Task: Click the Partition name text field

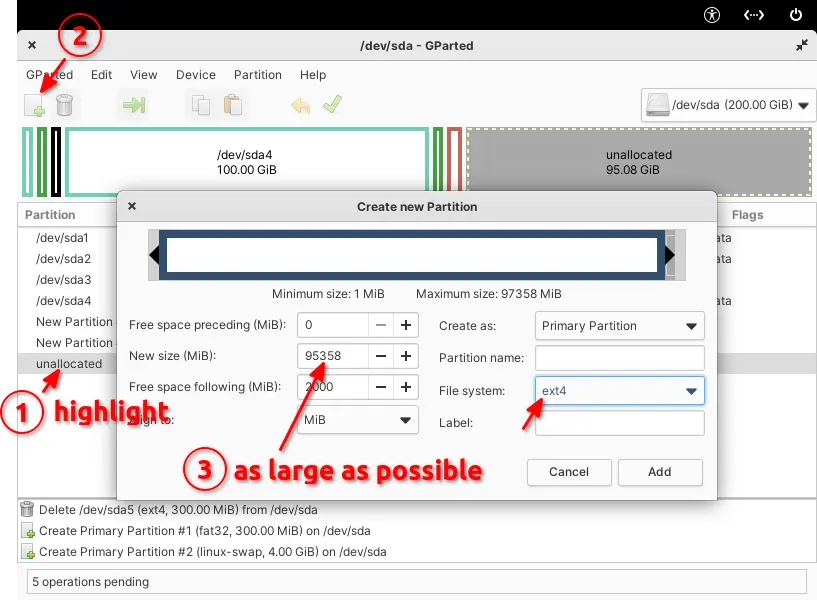Action: point(620,358)
